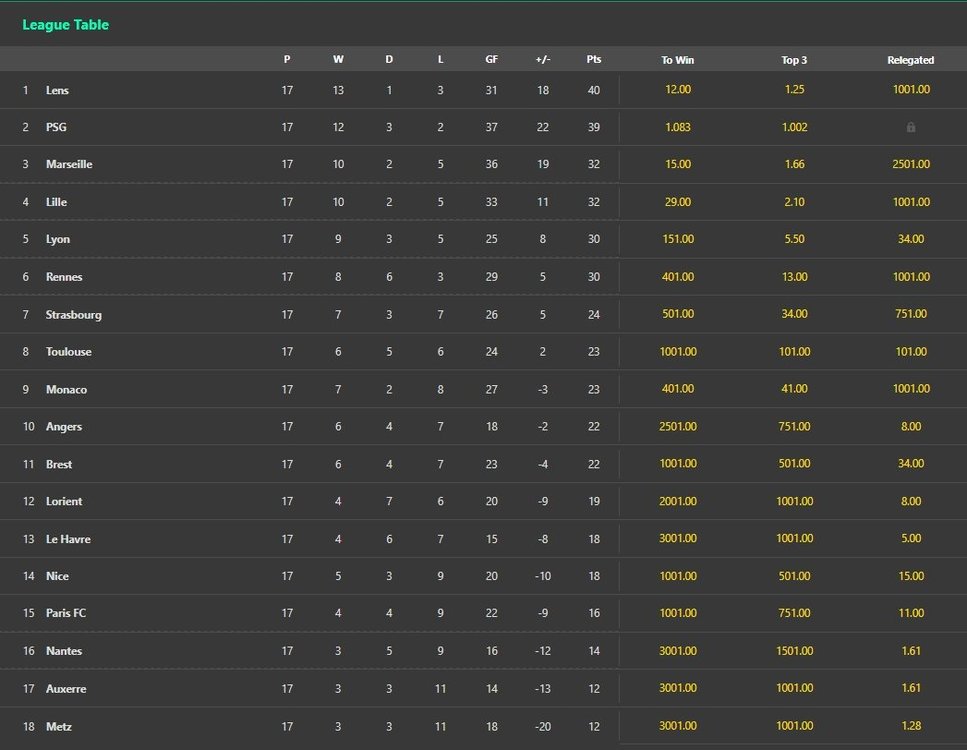The image size is (967, 750).
Task: Open the Lens team link
Action: tap(57, 90)
